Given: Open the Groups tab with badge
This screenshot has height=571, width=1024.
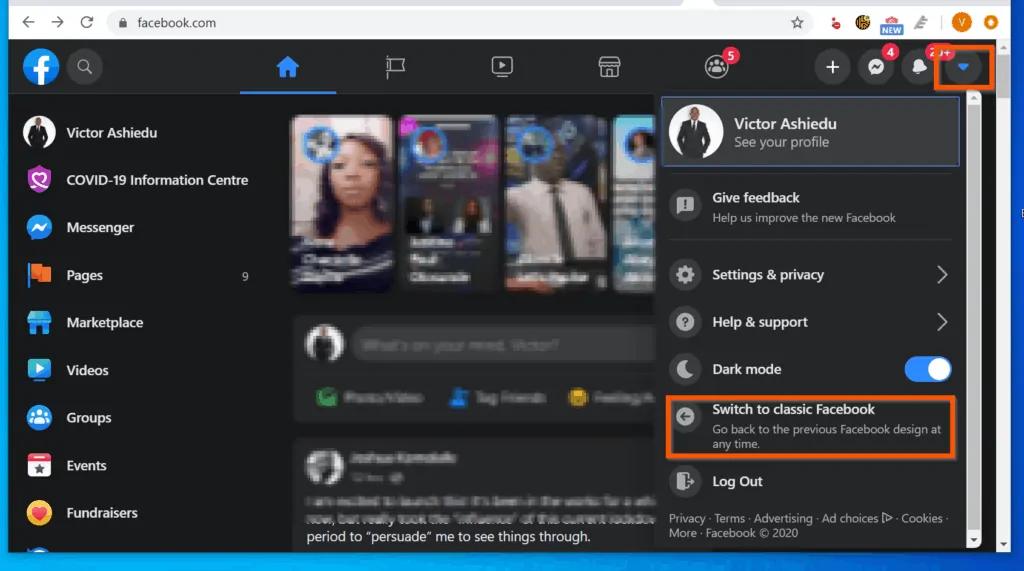Looking at the screenshot, I should [x=717, y=67].
